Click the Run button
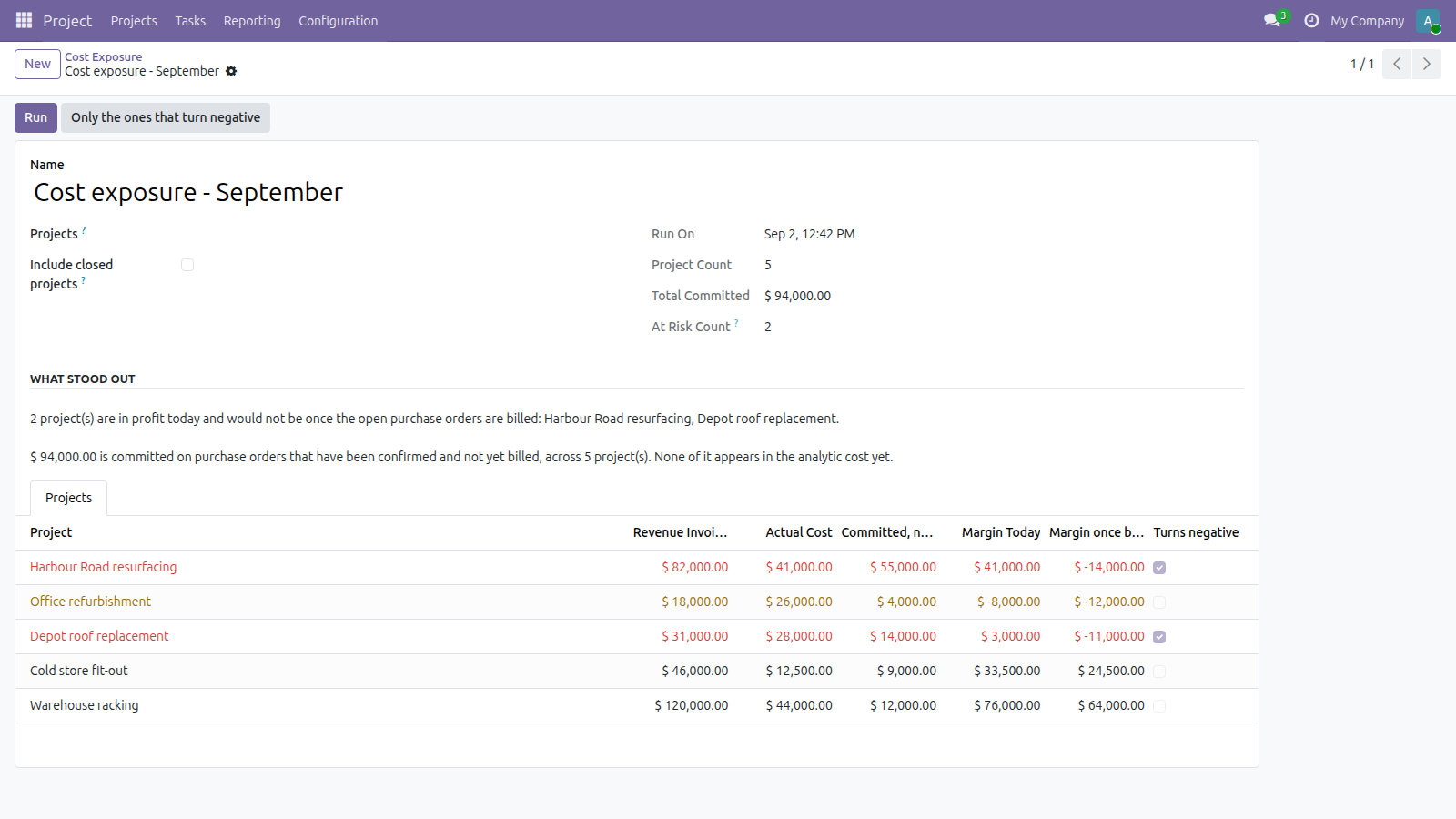Viewport: 1456px width, 819px height. coord(35,117)
